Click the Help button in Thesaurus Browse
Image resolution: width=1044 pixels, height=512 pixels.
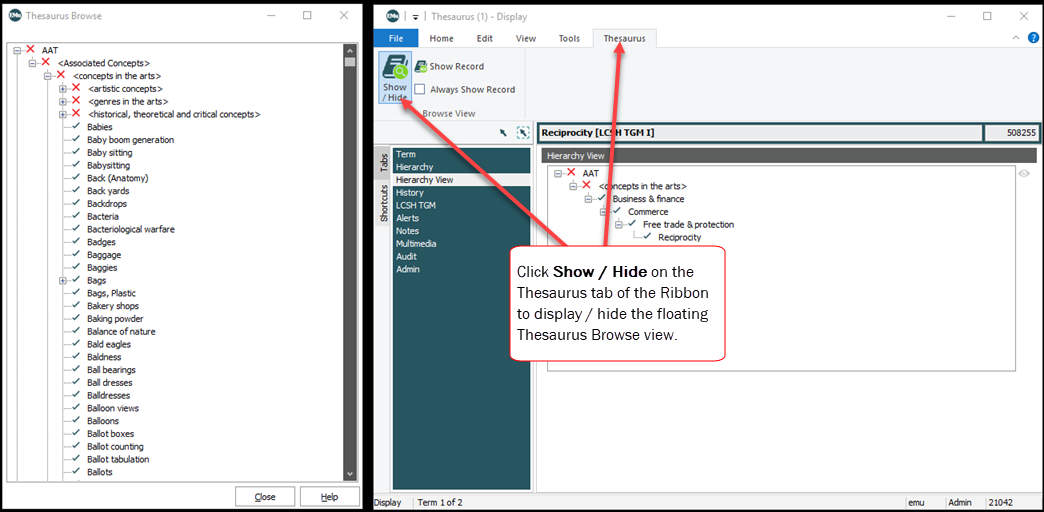click(x=327, y=497)
